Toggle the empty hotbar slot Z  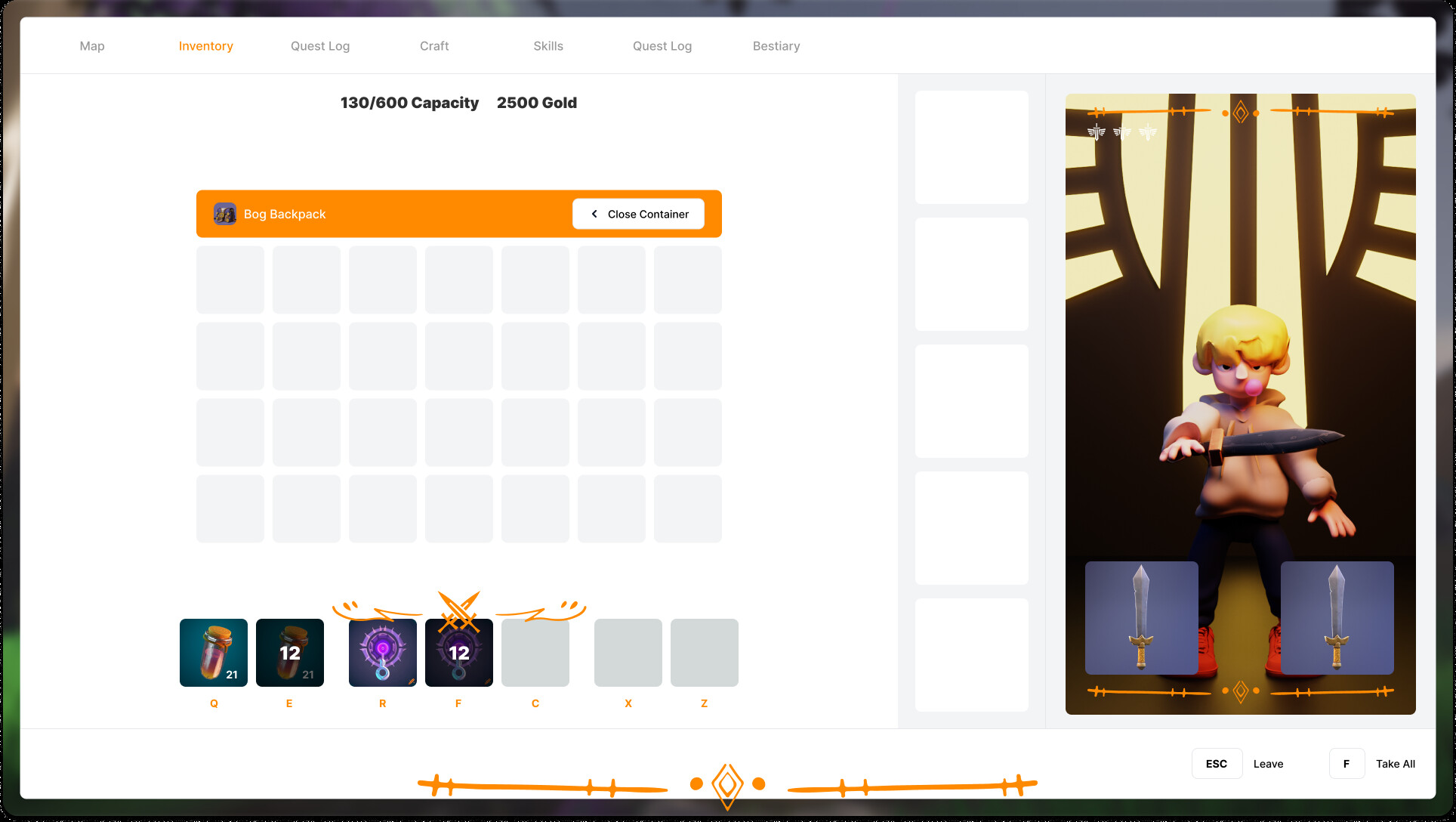click(x=704, y=653)
